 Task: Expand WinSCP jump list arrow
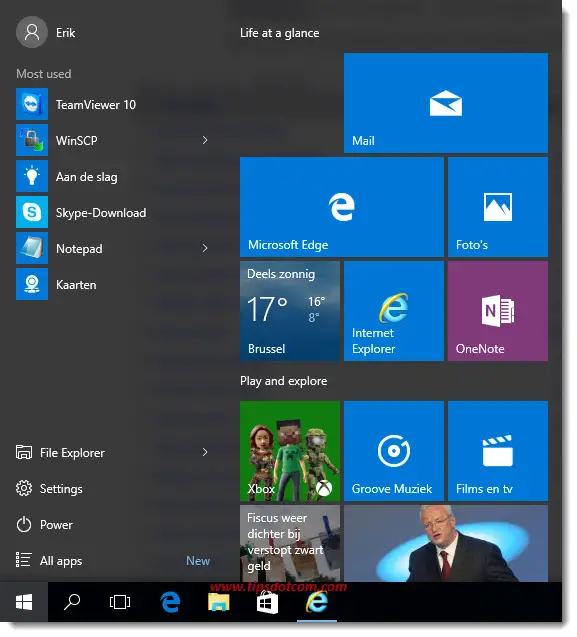tap(205, 140)
